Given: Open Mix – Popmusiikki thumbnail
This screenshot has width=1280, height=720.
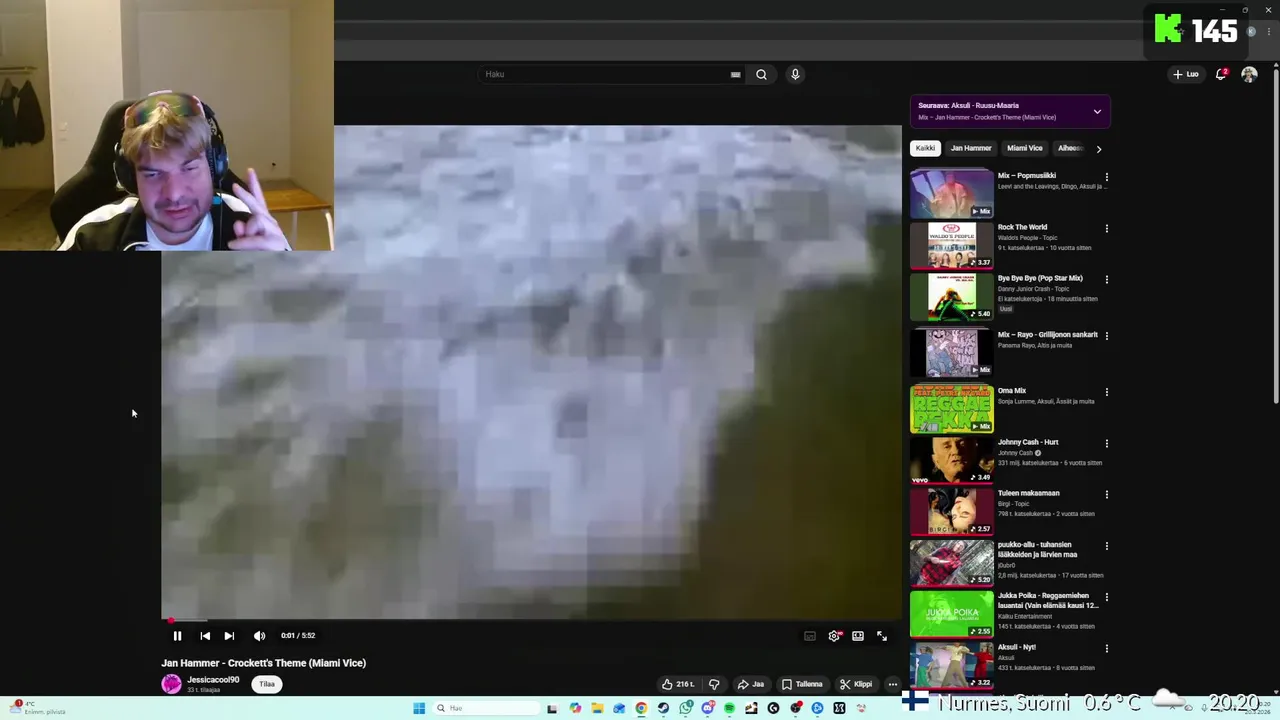Looking at the screenshot, I should coord(952,194).
